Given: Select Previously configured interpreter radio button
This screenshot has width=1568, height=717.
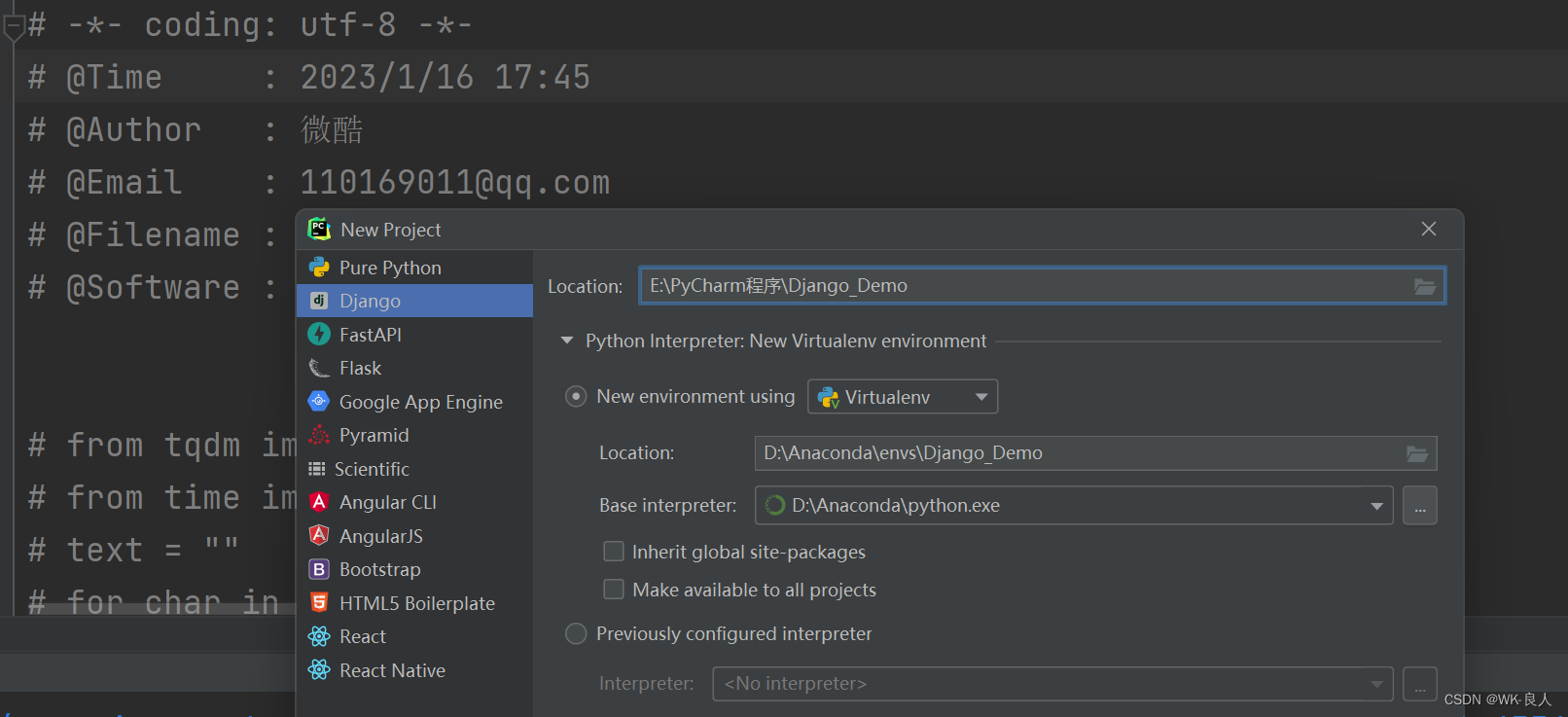Looking at the screenshot, I should tap(576, 633).
